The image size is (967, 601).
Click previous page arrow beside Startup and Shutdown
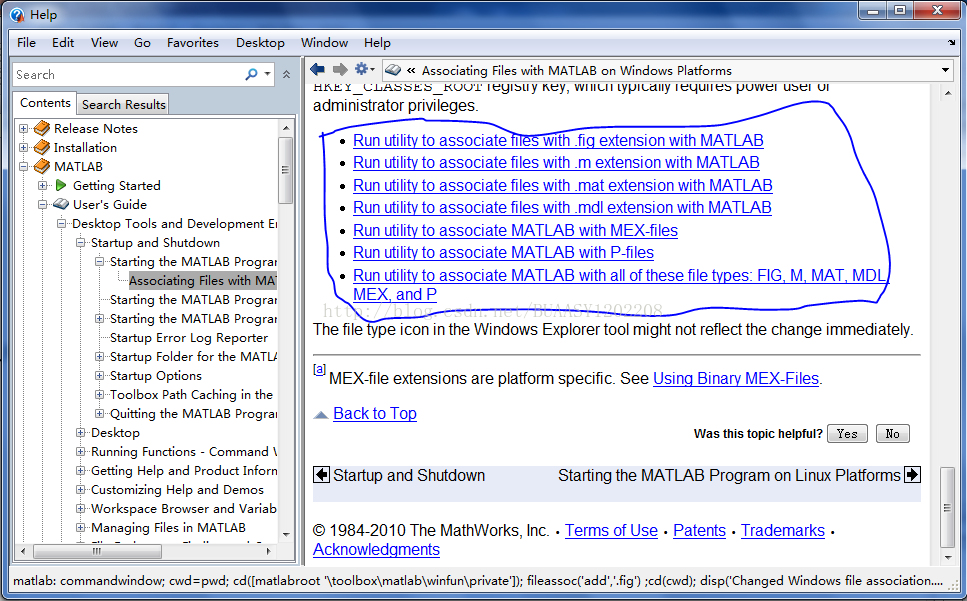pyautogui.click(x=321, y=475)
